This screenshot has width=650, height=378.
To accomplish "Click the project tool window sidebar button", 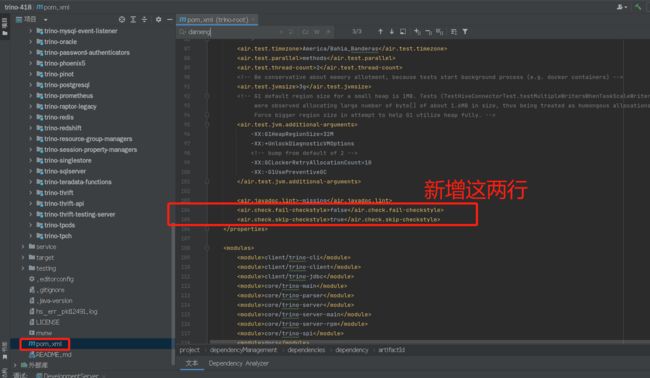I will (5, 27).
